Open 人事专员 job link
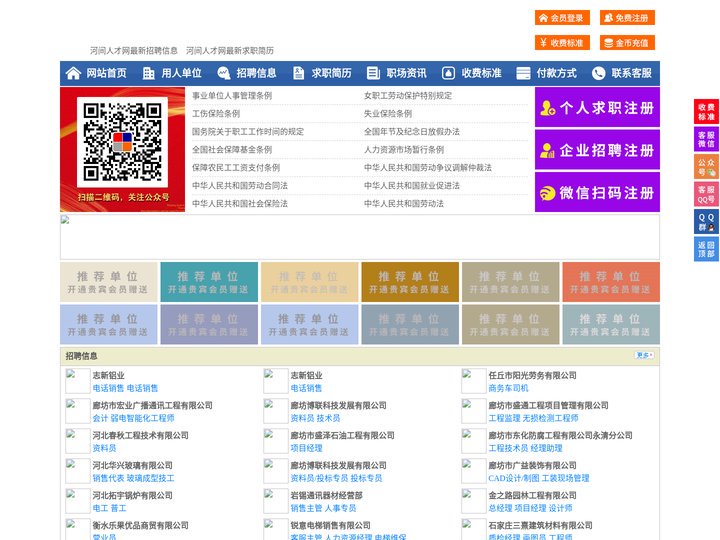 pos(340,508)
